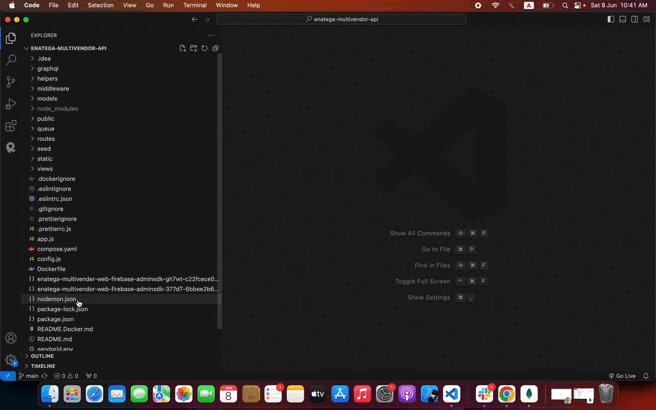656x410 pixels.
Task: Click Go Live in status bar
Action: pyautogui.click(x=622, y=376)
